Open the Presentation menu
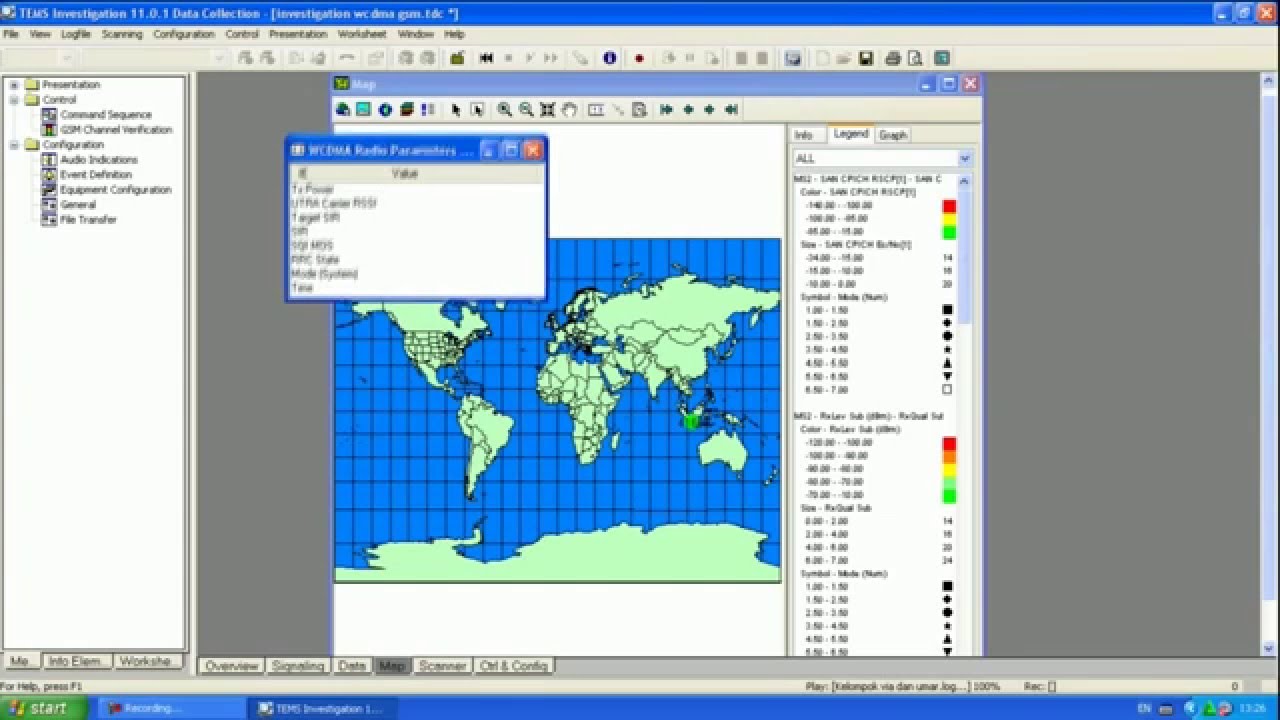The height and width of the screenshot is (720, 1280). (x=298, y=34)
